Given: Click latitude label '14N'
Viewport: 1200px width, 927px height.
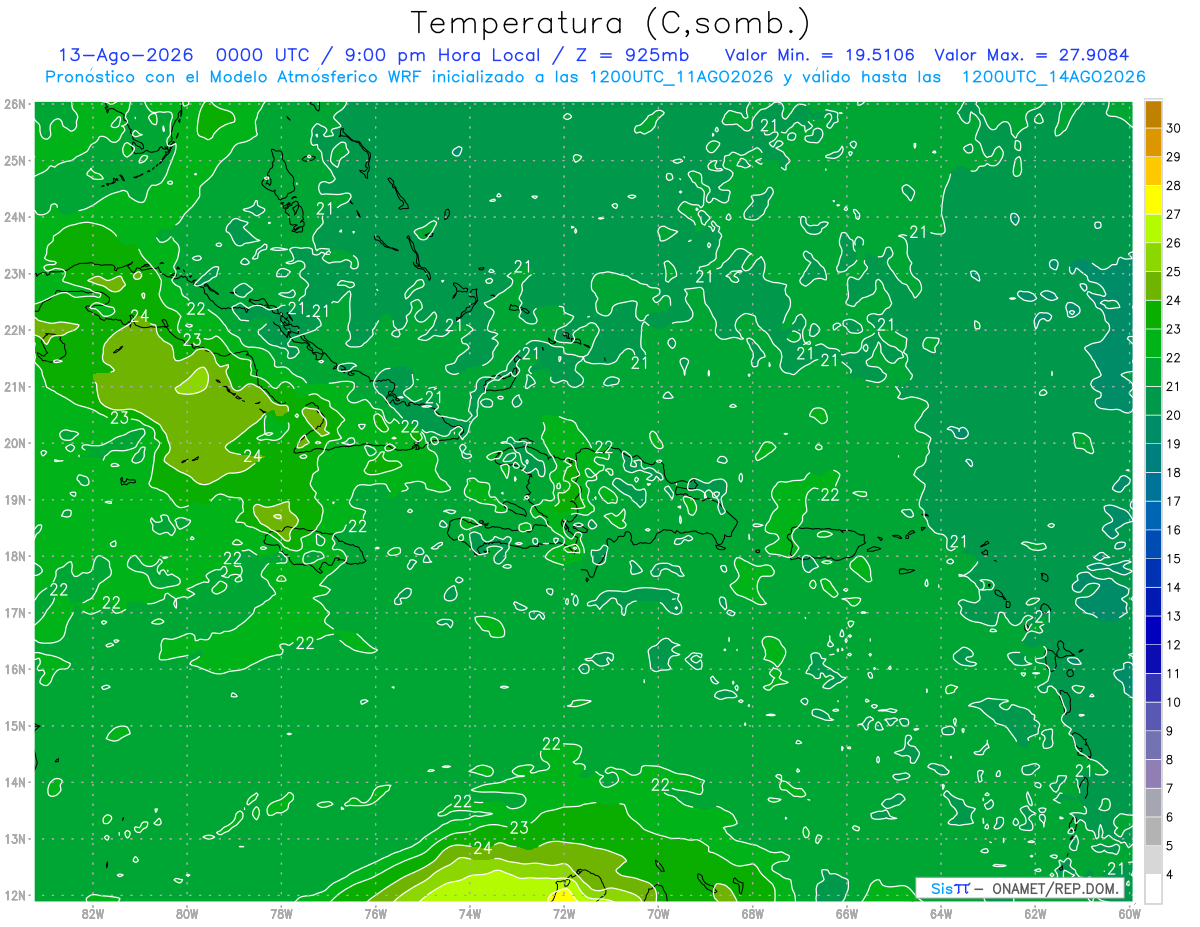Looking at the screenshot, I should pos(15,782).
